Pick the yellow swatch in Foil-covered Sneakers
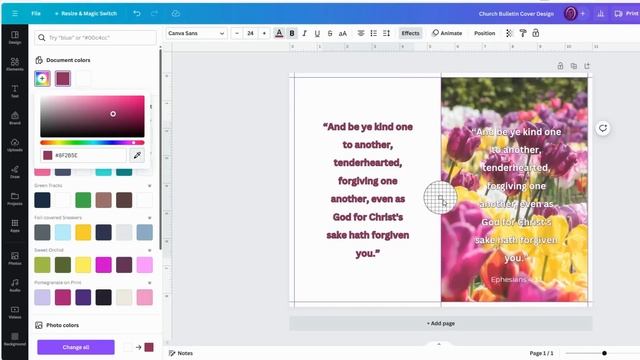Viewport: 640px width, 360px height. click(x=83, y=232)
